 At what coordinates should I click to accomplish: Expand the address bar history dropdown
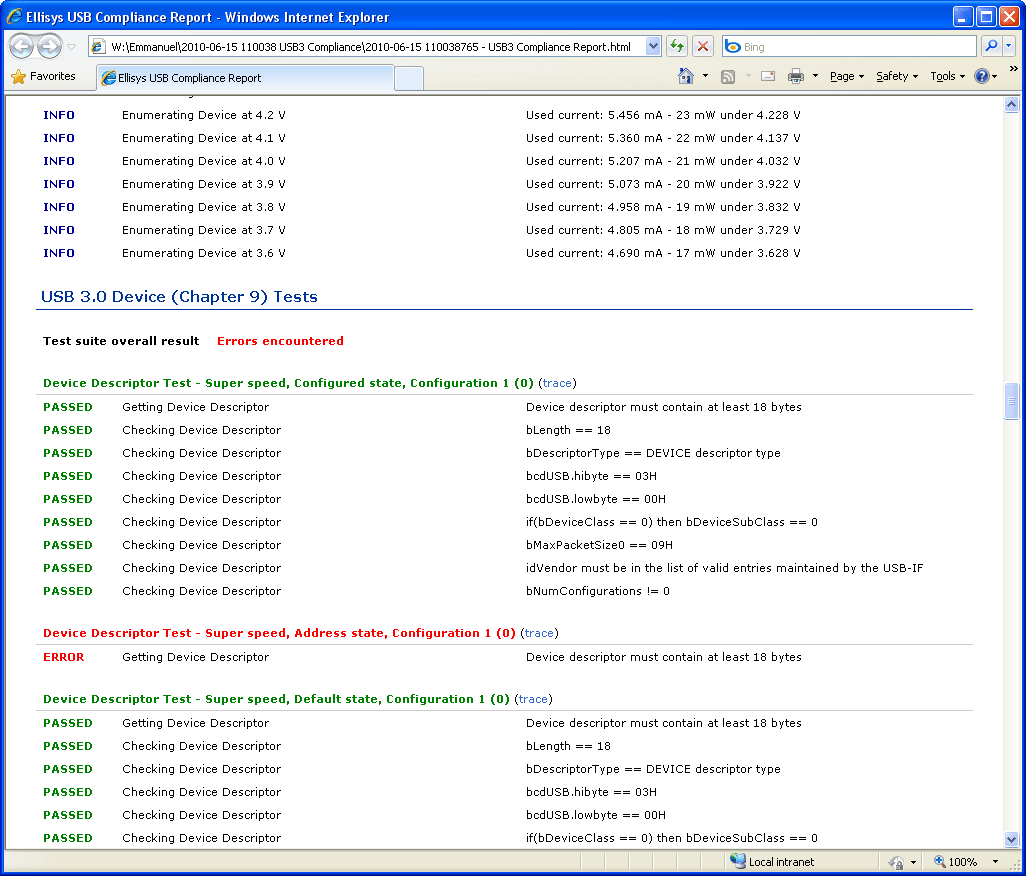(x=653, y=47)
